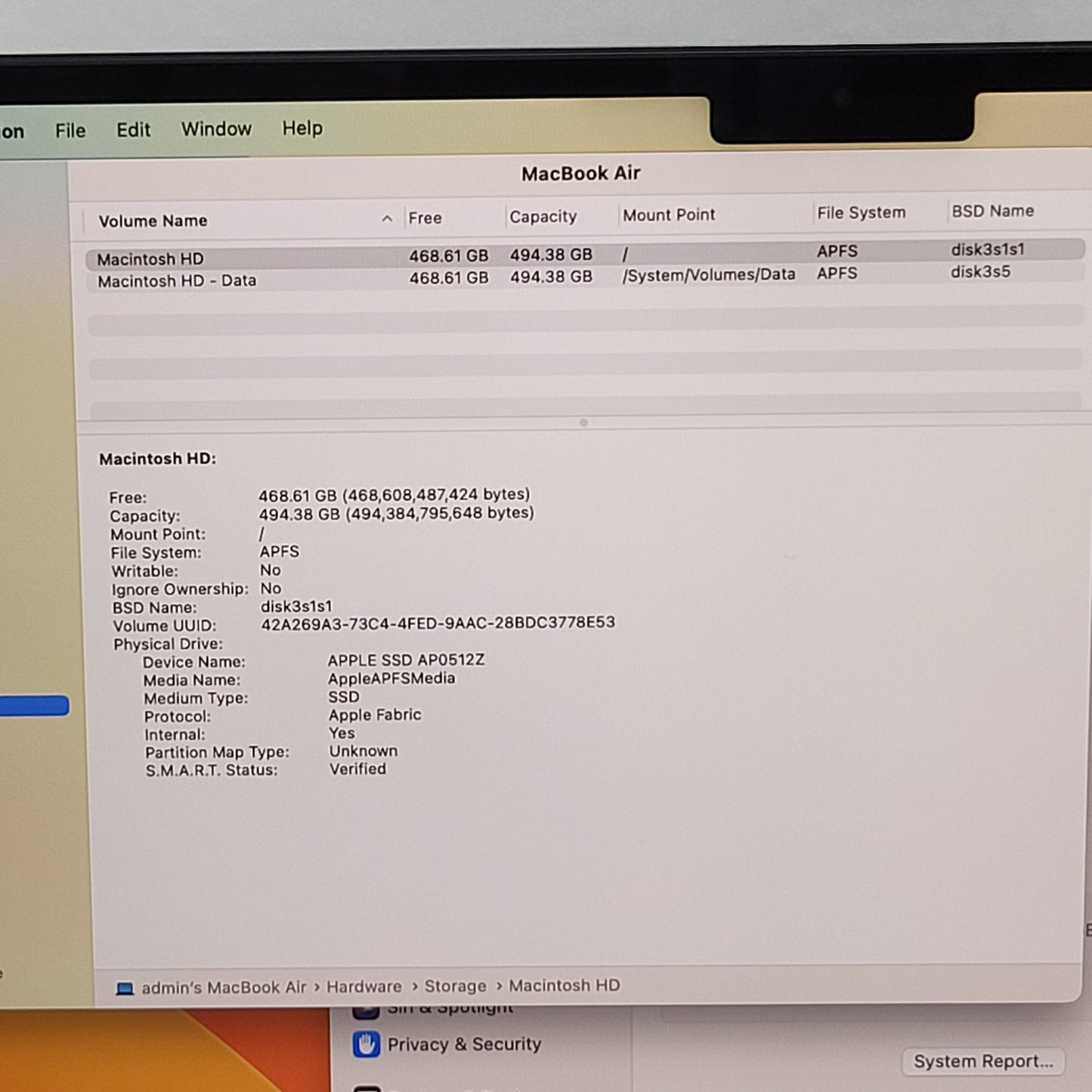
Task: Sort volumes by Capacity column
Action: click(x=543, y=216)
